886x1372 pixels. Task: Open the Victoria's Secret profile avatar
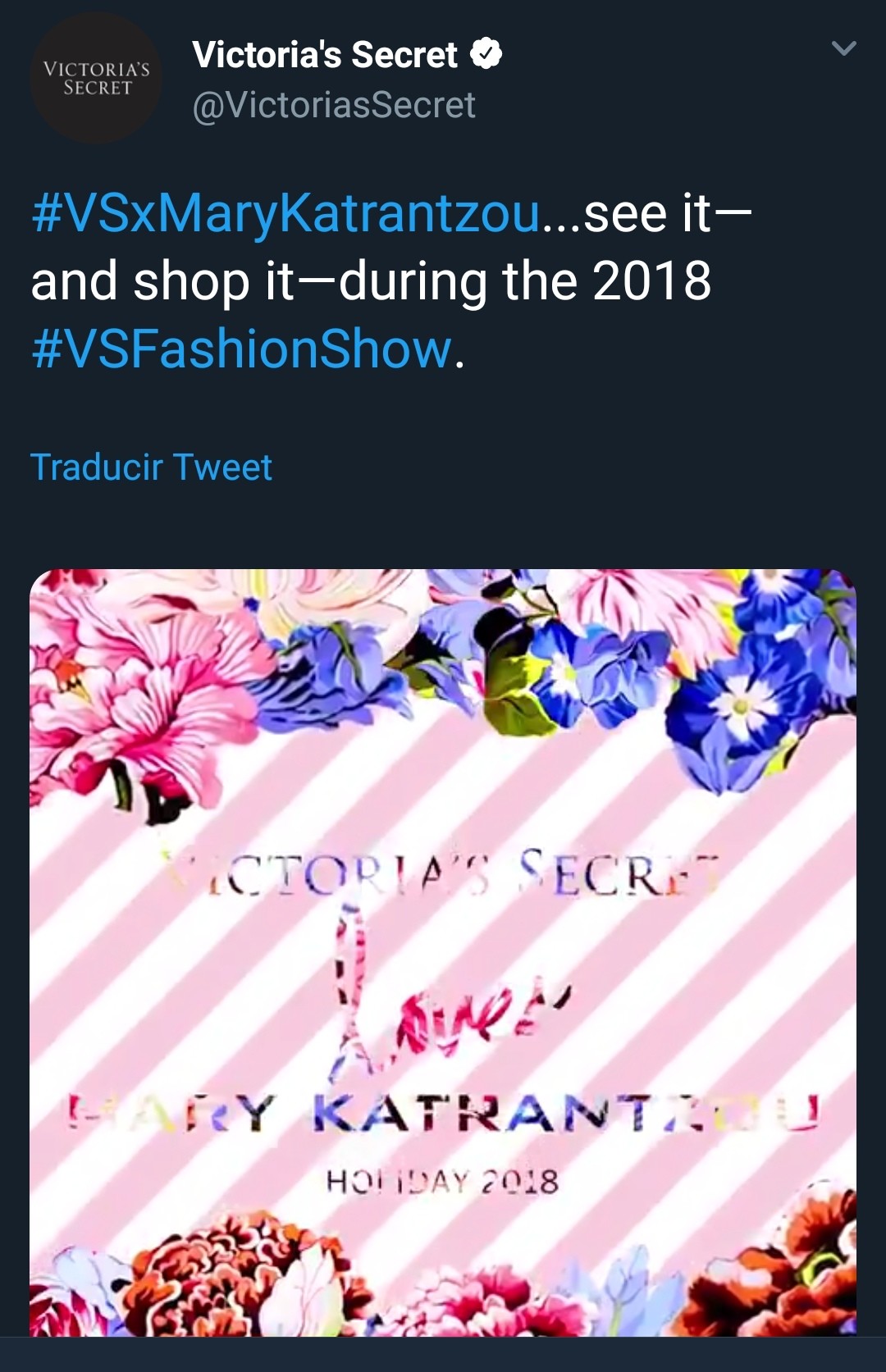(x=96, y=79)
